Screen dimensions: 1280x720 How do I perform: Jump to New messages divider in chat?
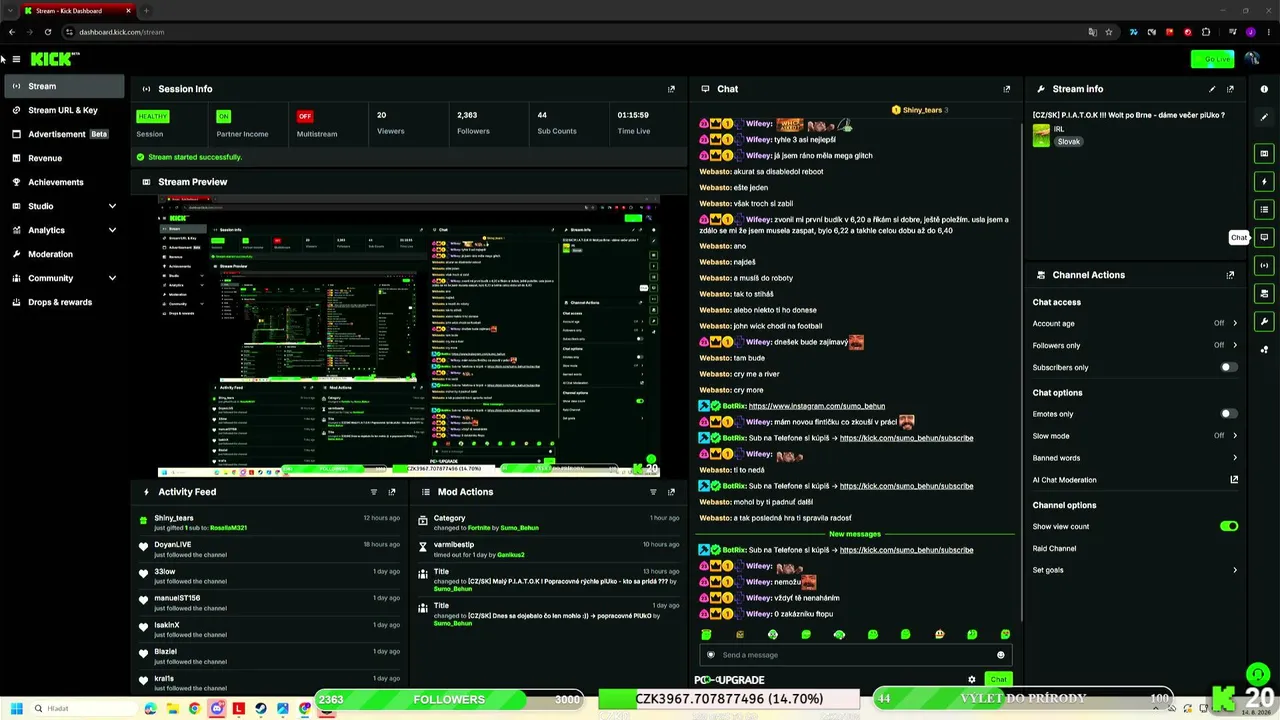(x=855, y=534)
